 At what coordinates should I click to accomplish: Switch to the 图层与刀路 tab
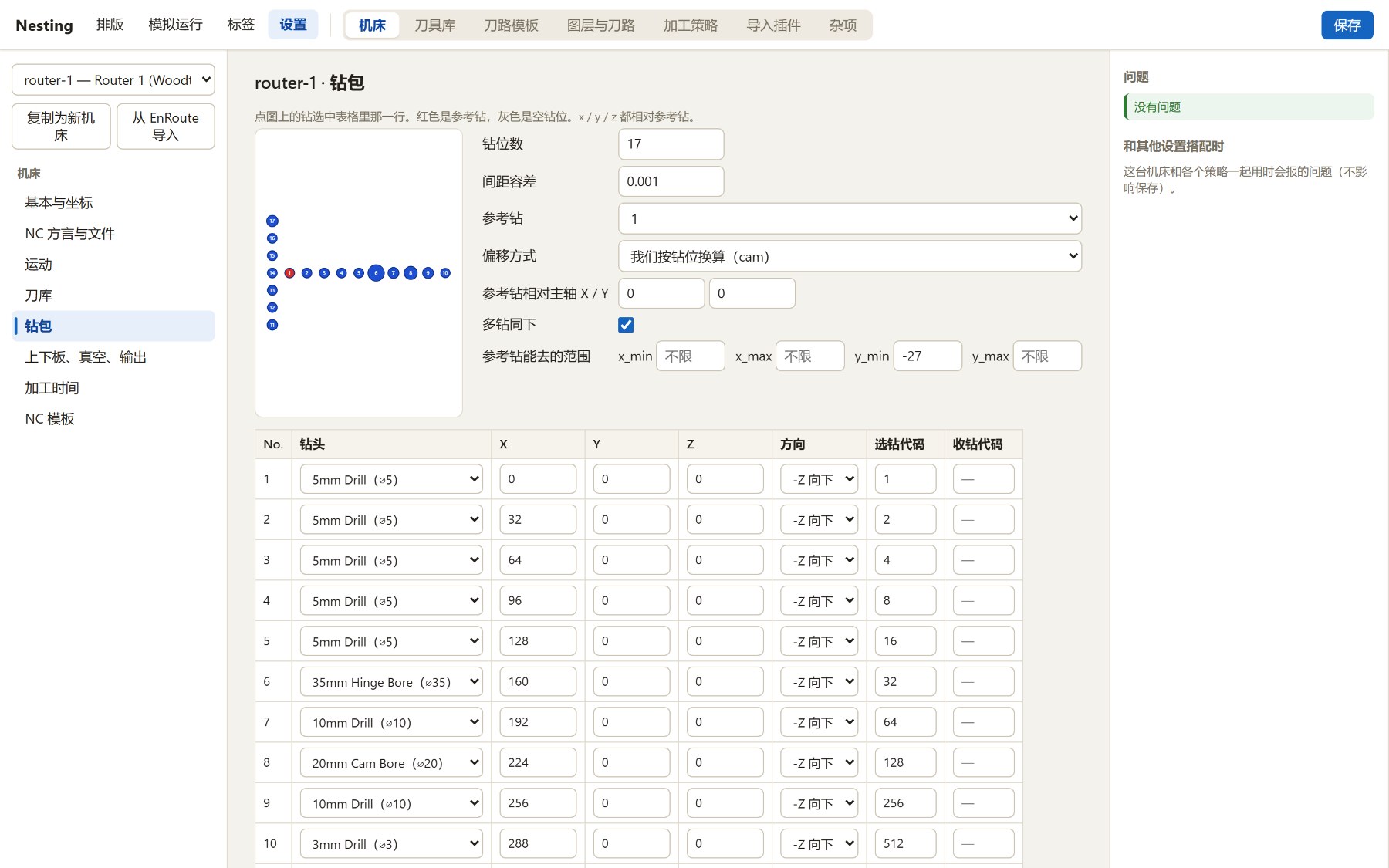click(600, 25)
